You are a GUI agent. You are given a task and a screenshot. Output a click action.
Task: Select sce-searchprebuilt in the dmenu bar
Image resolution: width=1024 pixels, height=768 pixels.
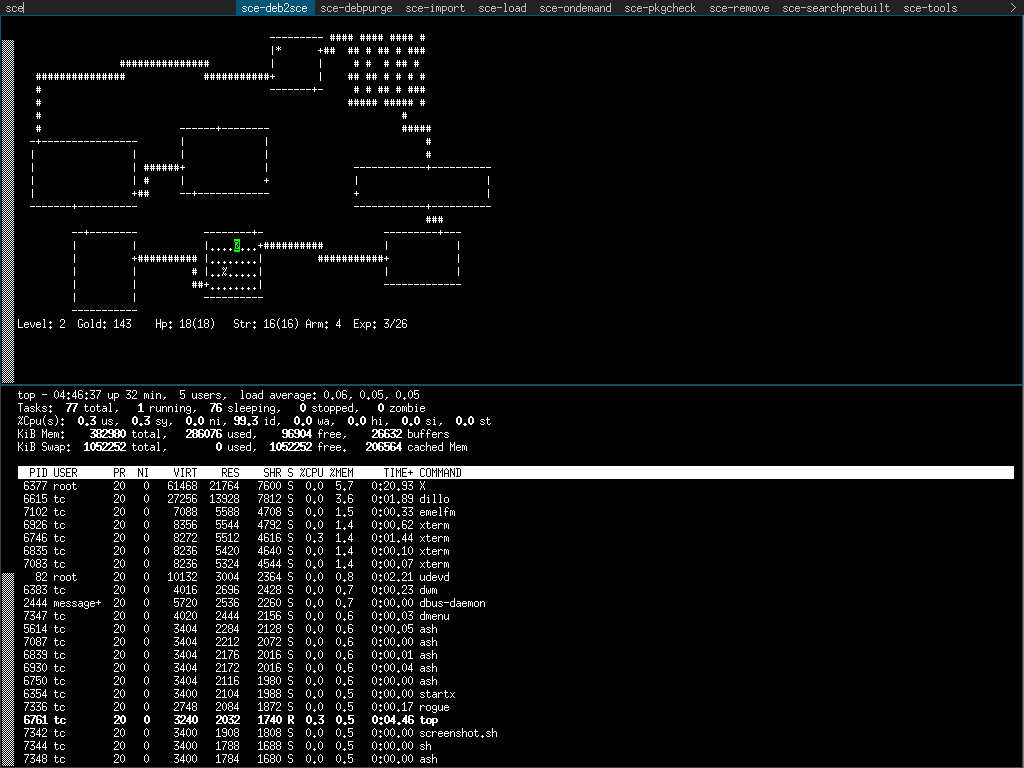[836, 8]
